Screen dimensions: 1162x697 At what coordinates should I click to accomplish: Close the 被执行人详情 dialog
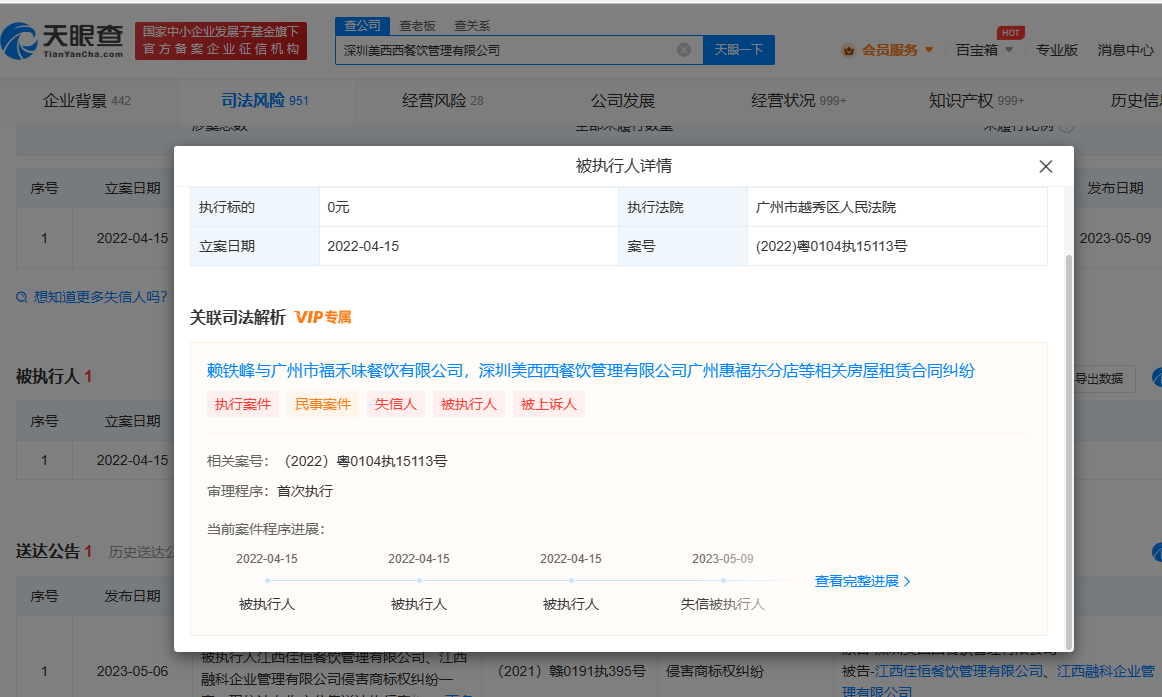[1046, 167]
